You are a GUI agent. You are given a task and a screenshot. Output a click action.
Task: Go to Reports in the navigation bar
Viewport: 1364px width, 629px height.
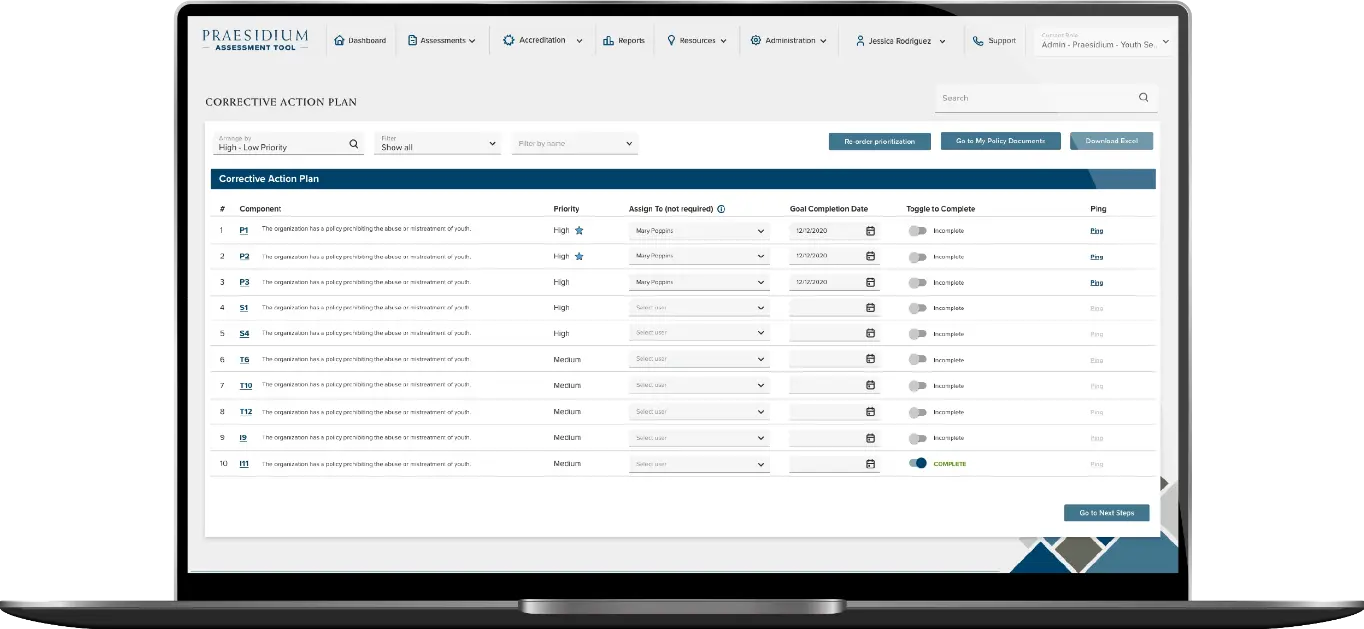(x=624, y=41)
